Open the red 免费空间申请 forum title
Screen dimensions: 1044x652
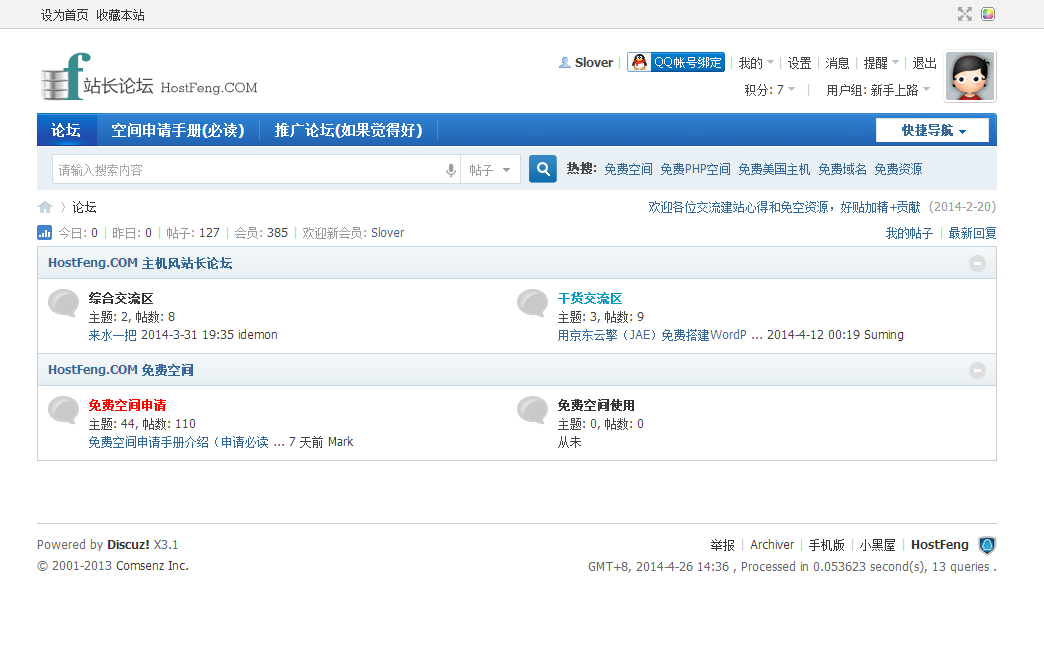point(127,405)
